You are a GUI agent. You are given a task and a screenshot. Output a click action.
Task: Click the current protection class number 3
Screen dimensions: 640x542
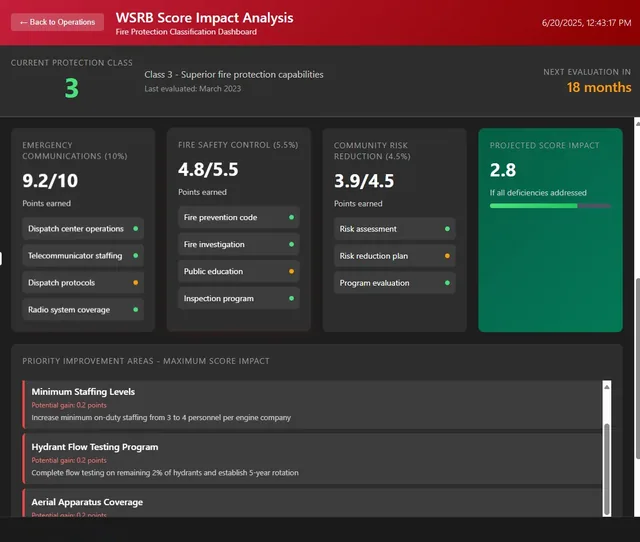[71, 88]
